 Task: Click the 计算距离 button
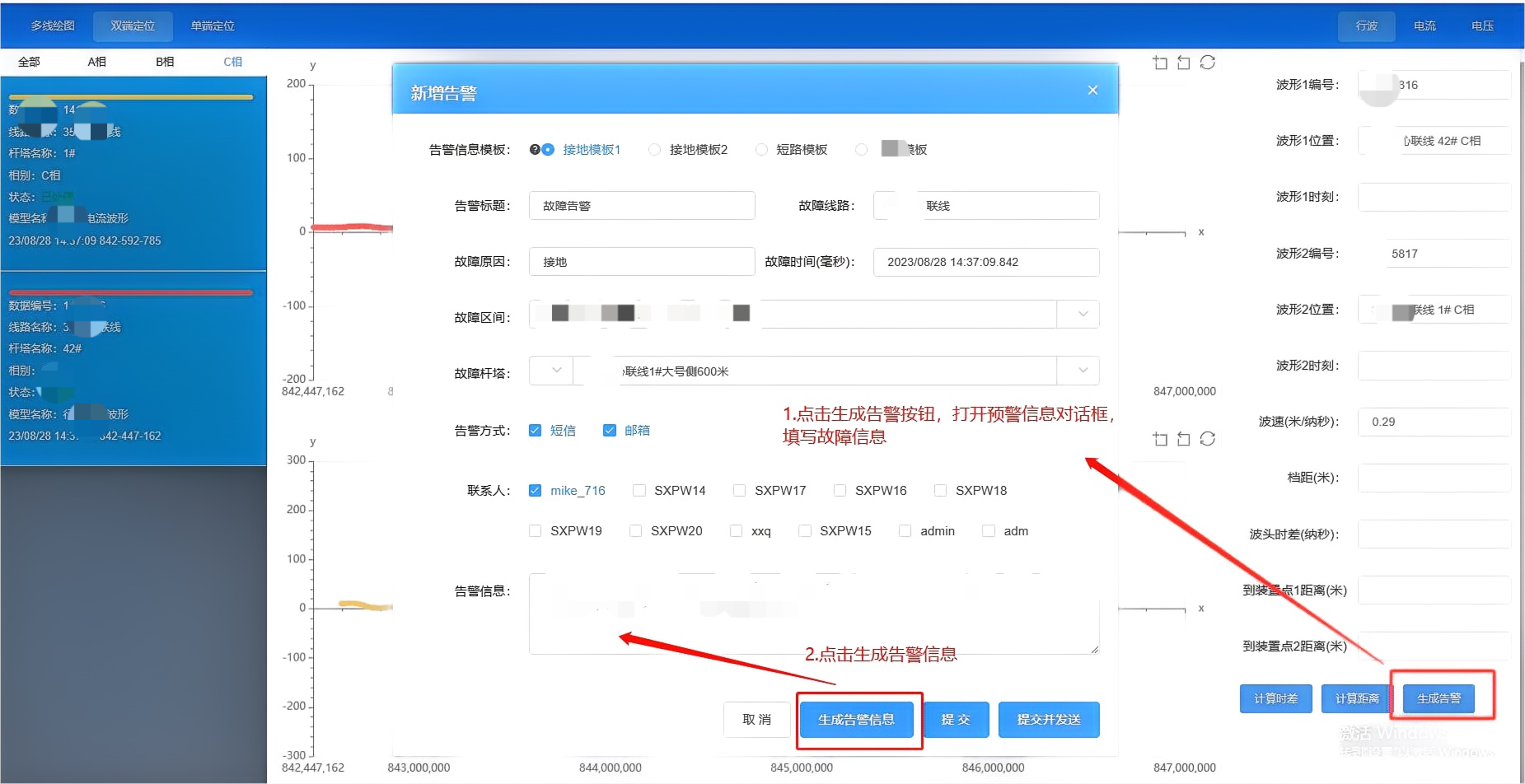pos(1357,698)
